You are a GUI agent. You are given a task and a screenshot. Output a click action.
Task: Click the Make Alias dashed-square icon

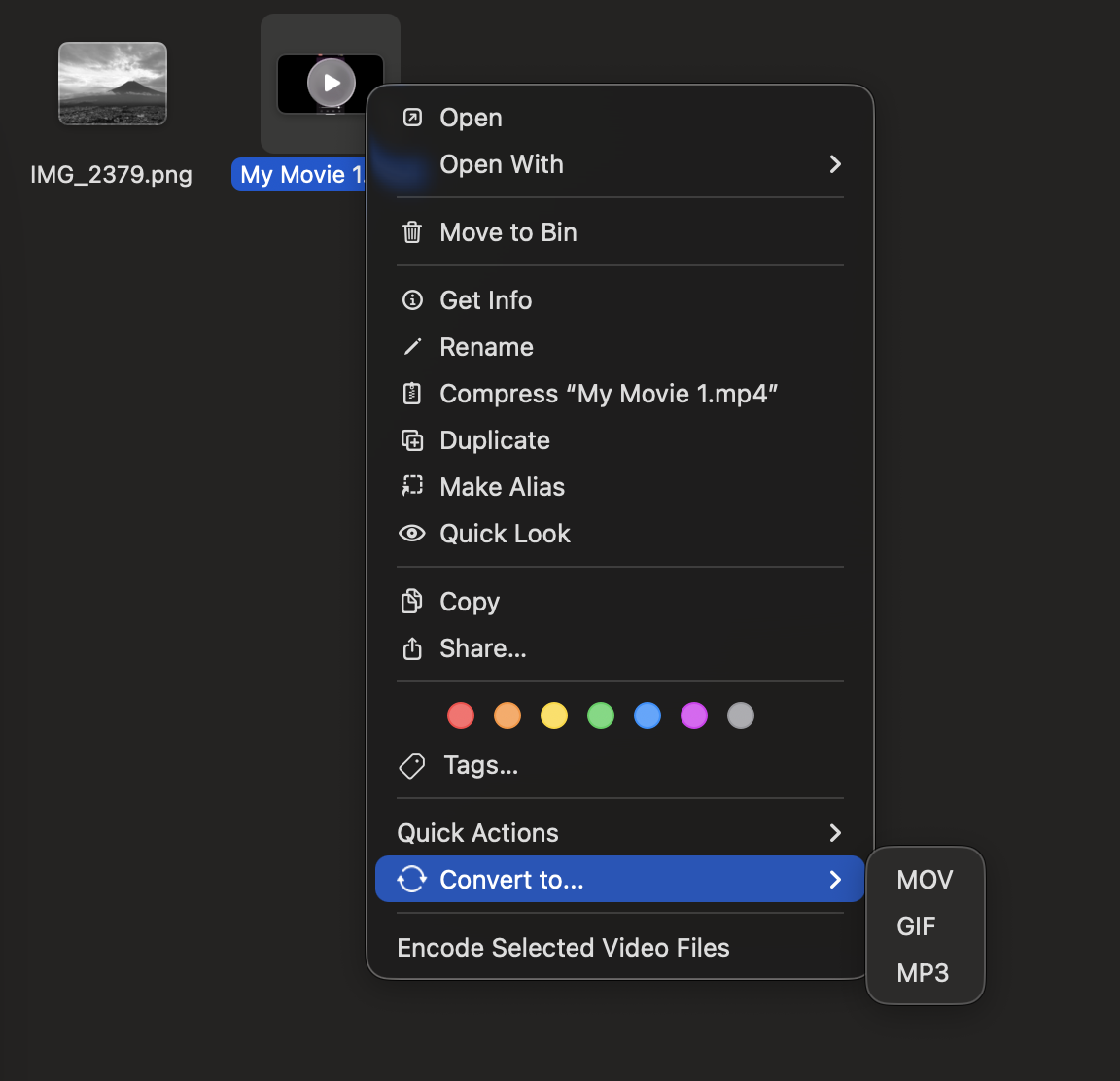(412, 486)
